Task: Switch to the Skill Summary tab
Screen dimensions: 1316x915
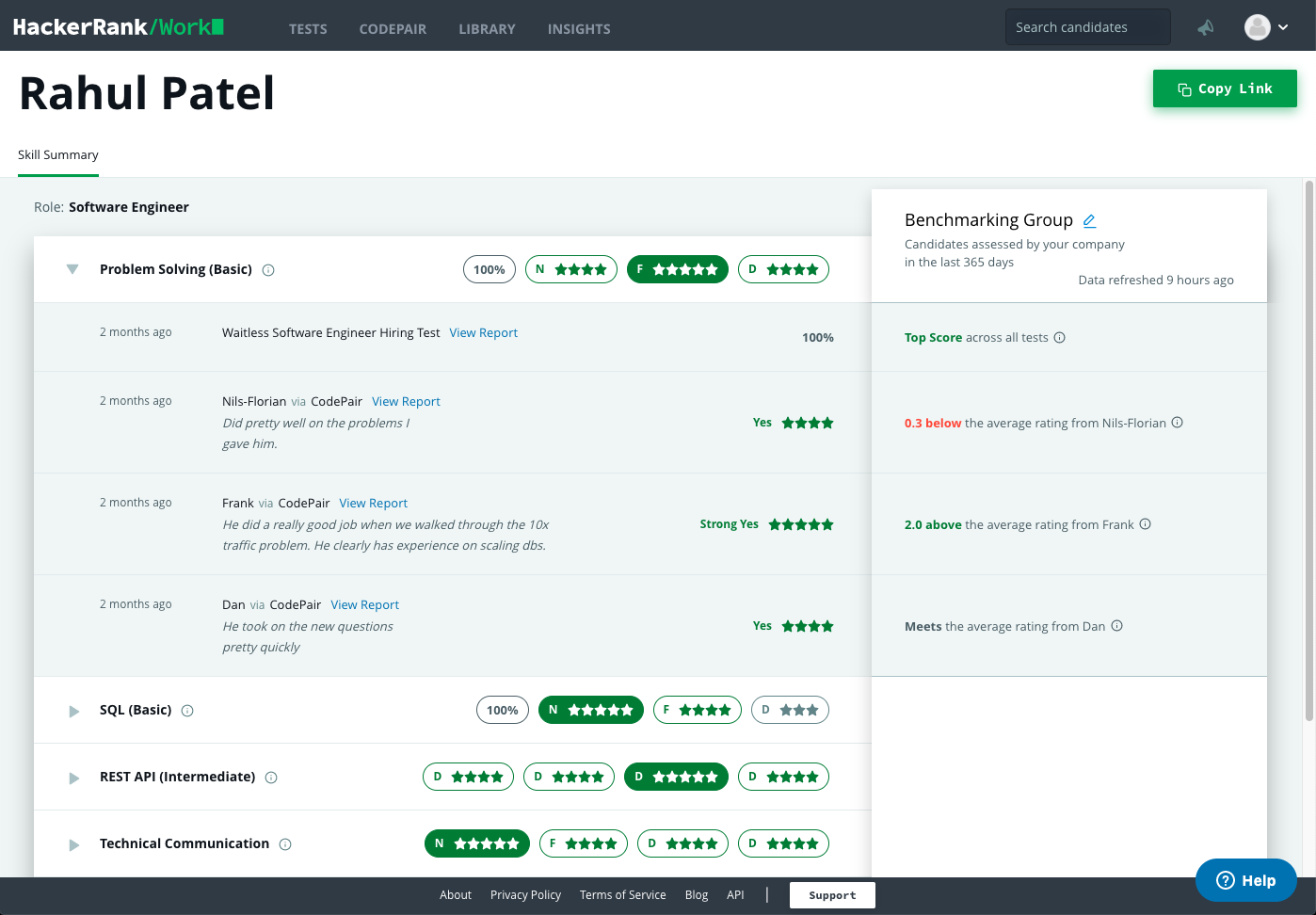Action: click(x=58, y=155)
